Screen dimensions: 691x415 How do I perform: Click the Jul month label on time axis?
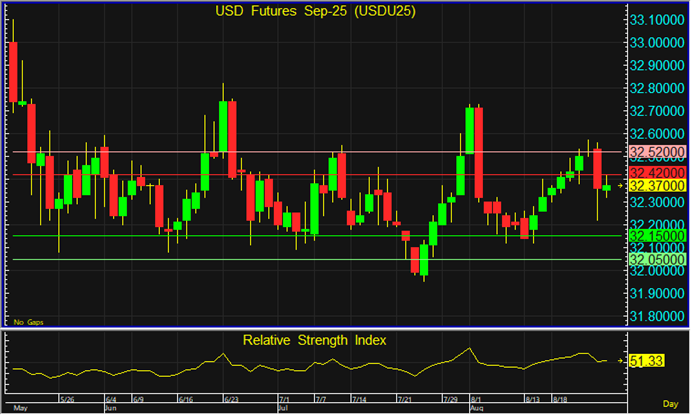283,409
